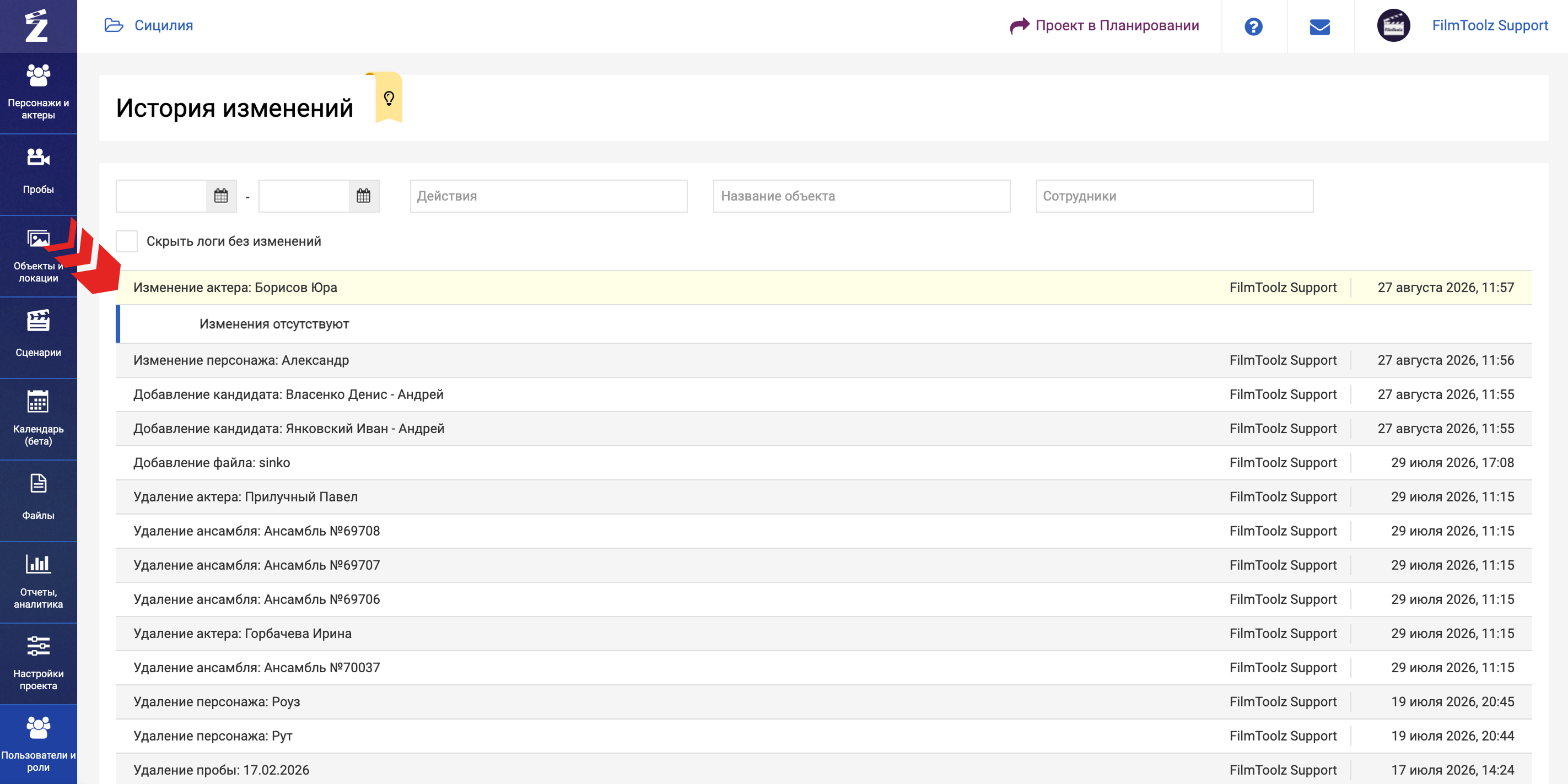The image size is (1568, 784).
Task: Open Пользователи и роли menu item
Action: pos(39,744)
